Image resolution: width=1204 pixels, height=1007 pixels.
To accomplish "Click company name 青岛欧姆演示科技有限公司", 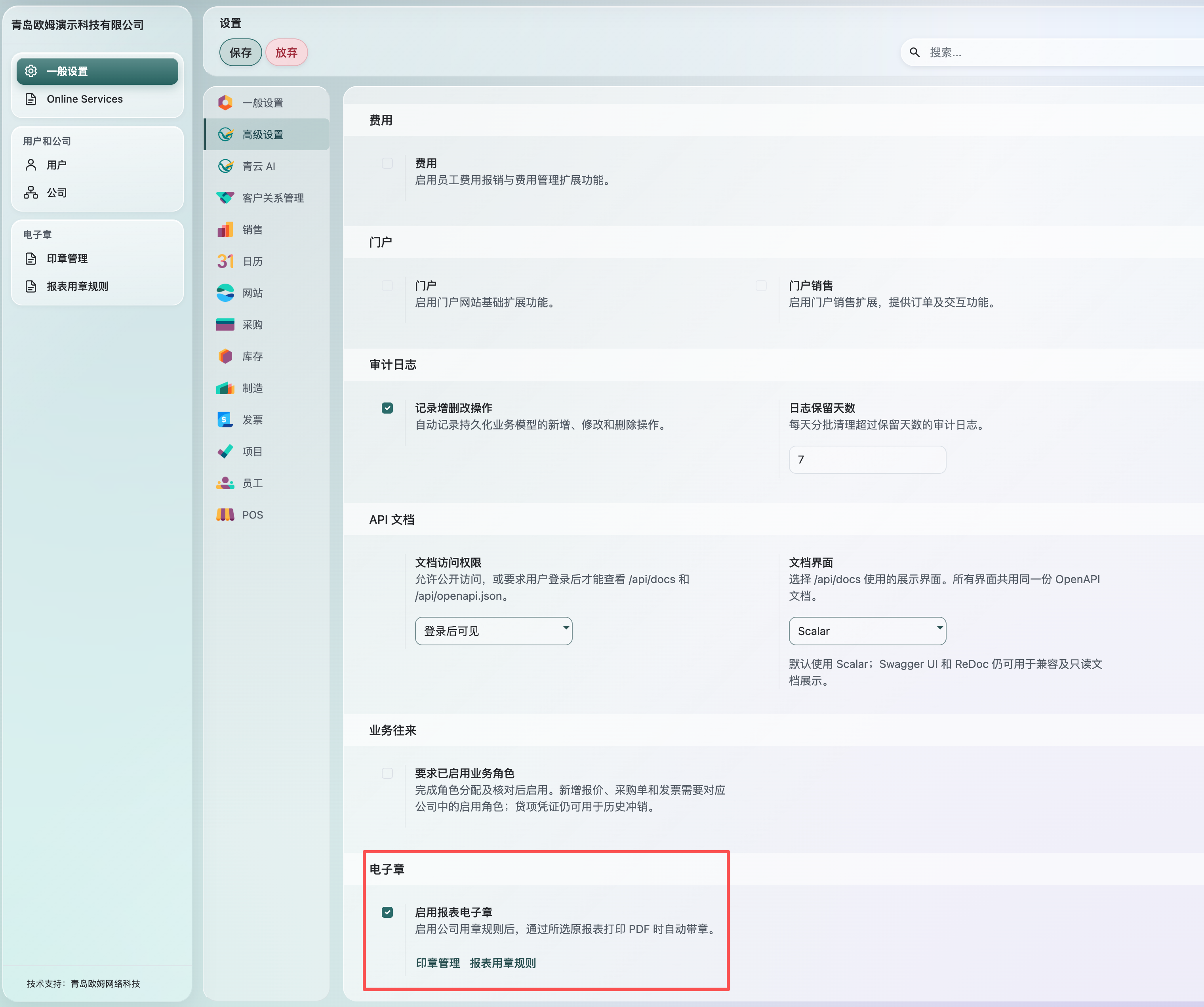I will 77,25.
